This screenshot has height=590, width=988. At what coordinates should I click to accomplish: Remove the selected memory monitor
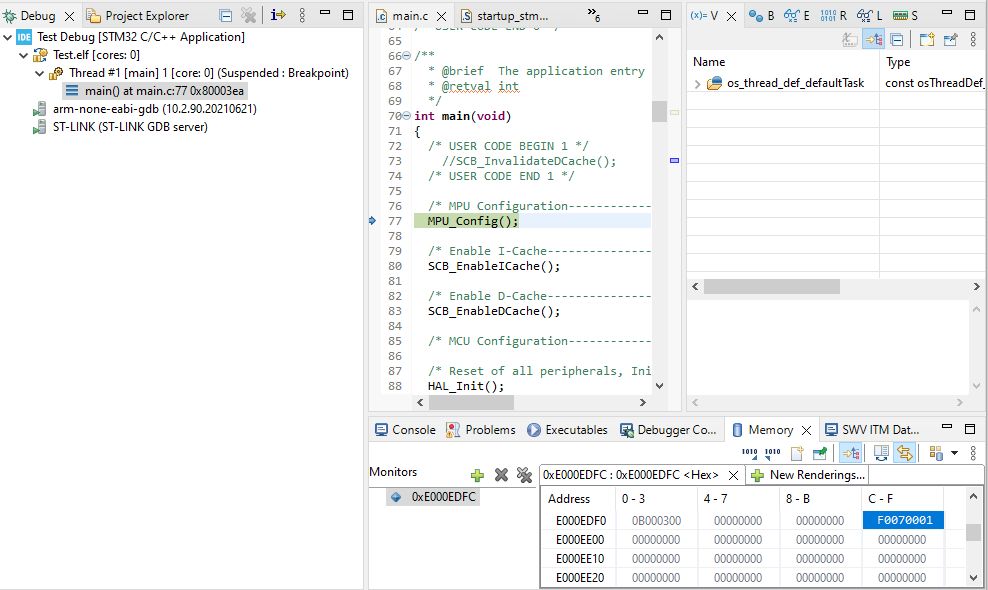[501, 475]
